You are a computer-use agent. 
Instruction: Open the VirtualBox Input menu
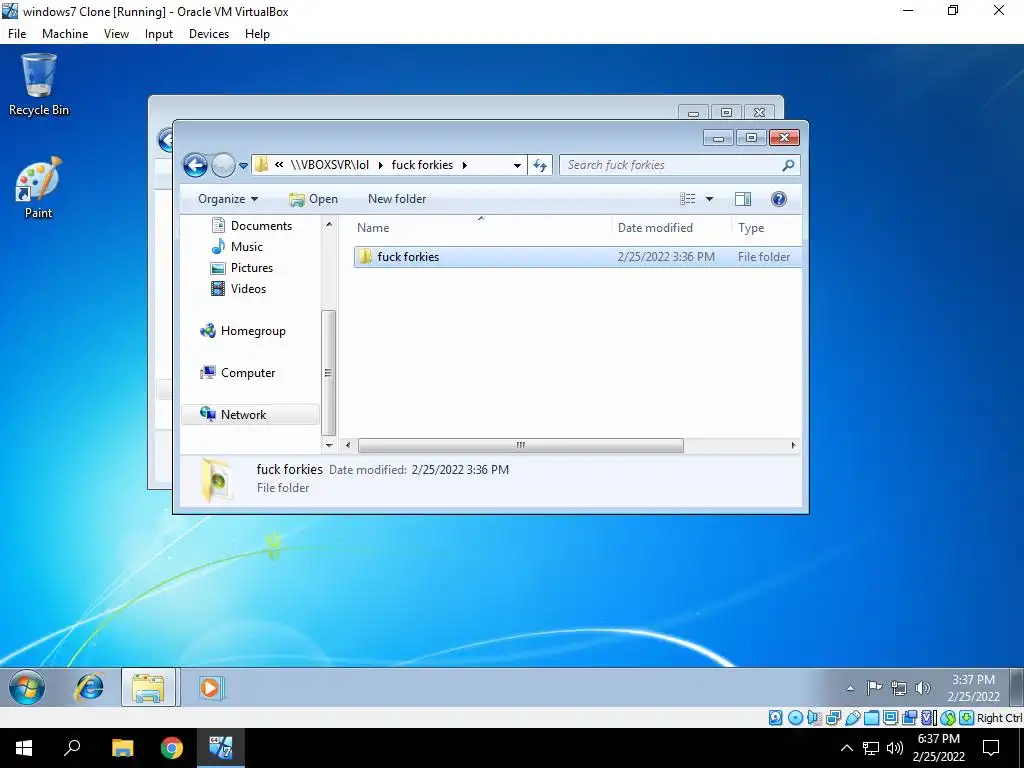click(x=159, y=34)
